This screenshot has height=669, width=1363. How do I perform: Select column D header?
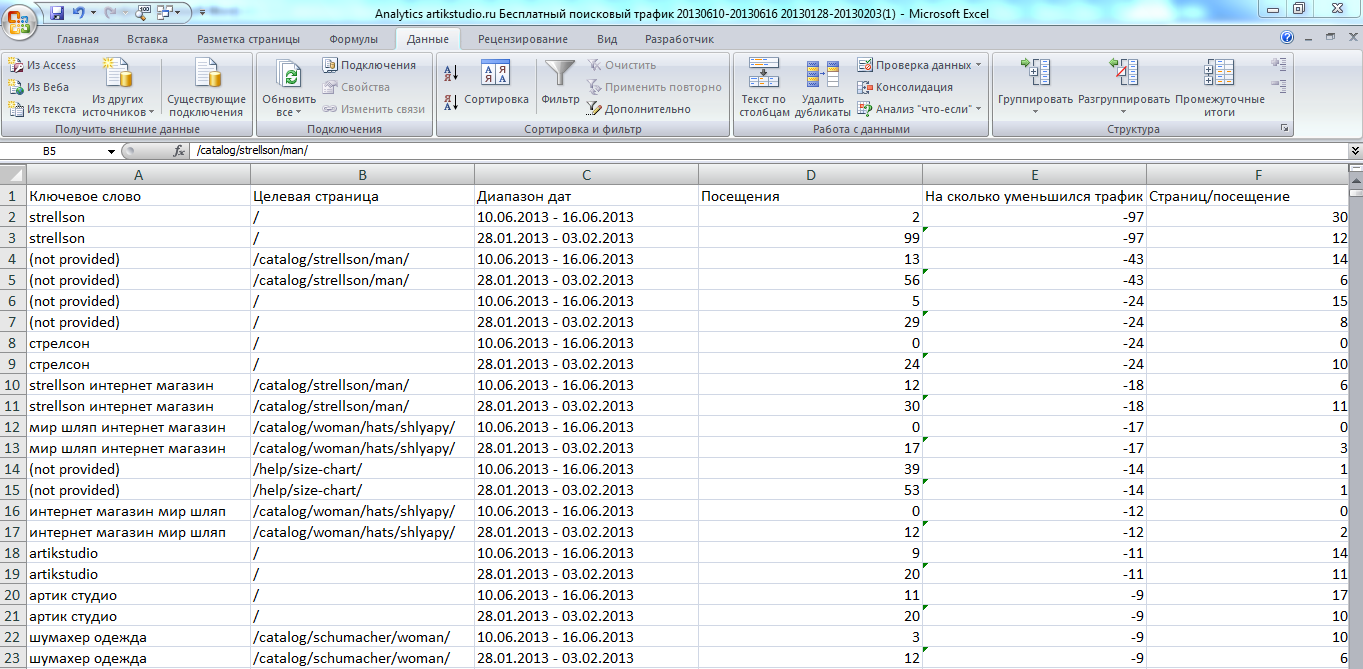pos(810,175)
